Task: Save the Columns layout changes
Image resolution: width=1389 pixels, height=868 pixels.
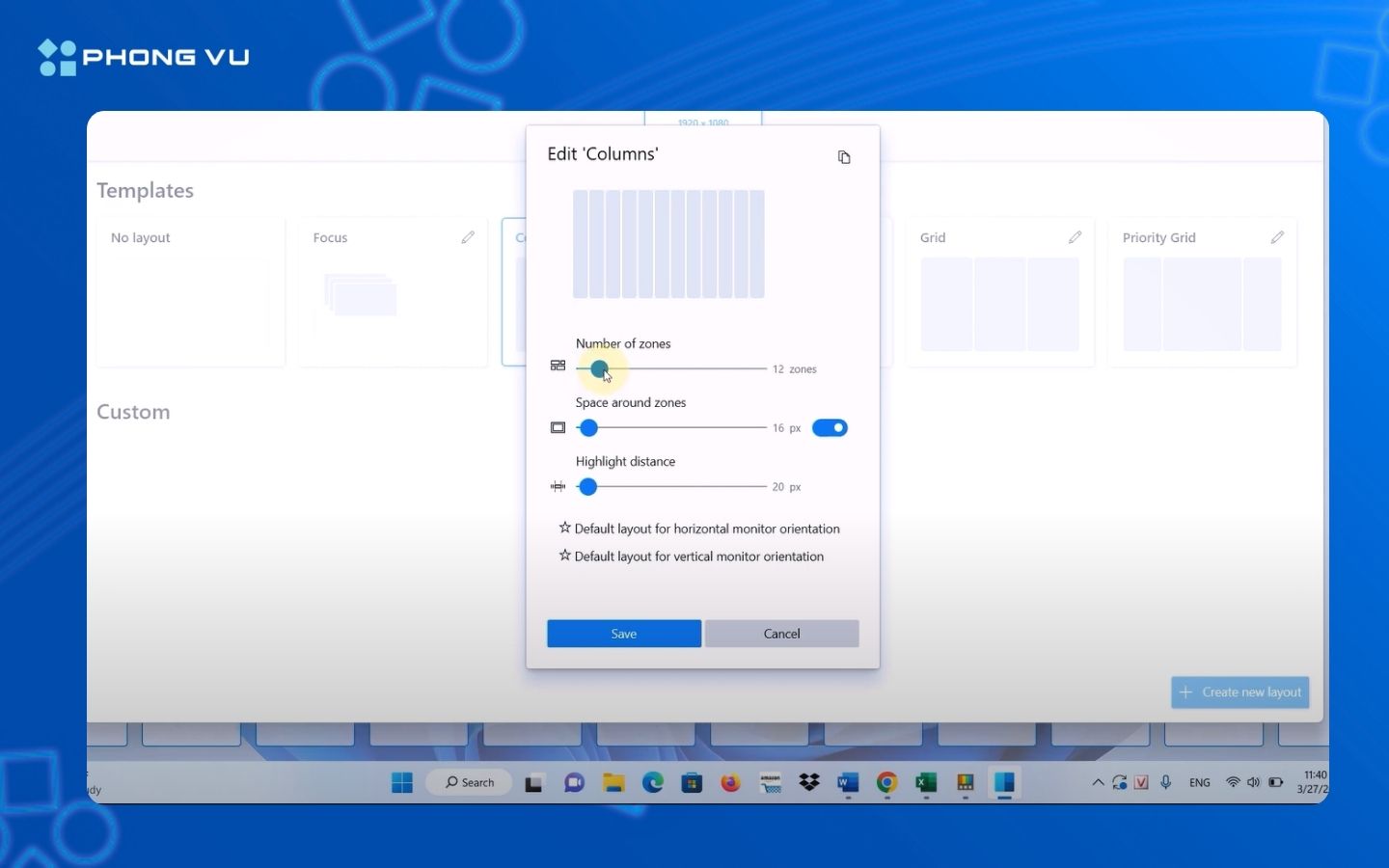Action: [624, 634]
